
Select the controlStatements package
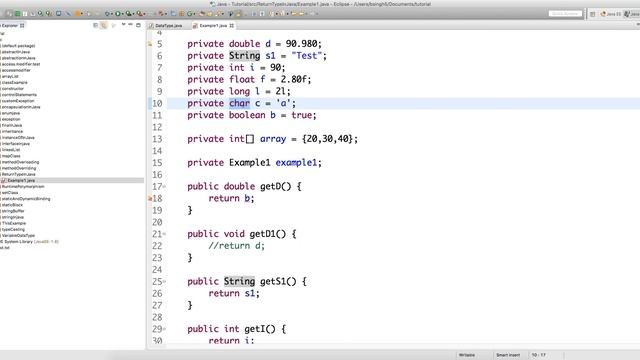(x=19, y=95)
